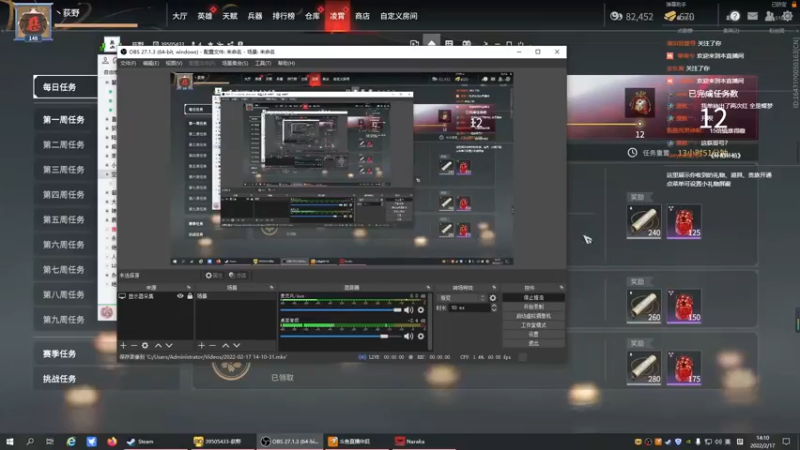Open desktop audio settings gear in mixer

421,336
